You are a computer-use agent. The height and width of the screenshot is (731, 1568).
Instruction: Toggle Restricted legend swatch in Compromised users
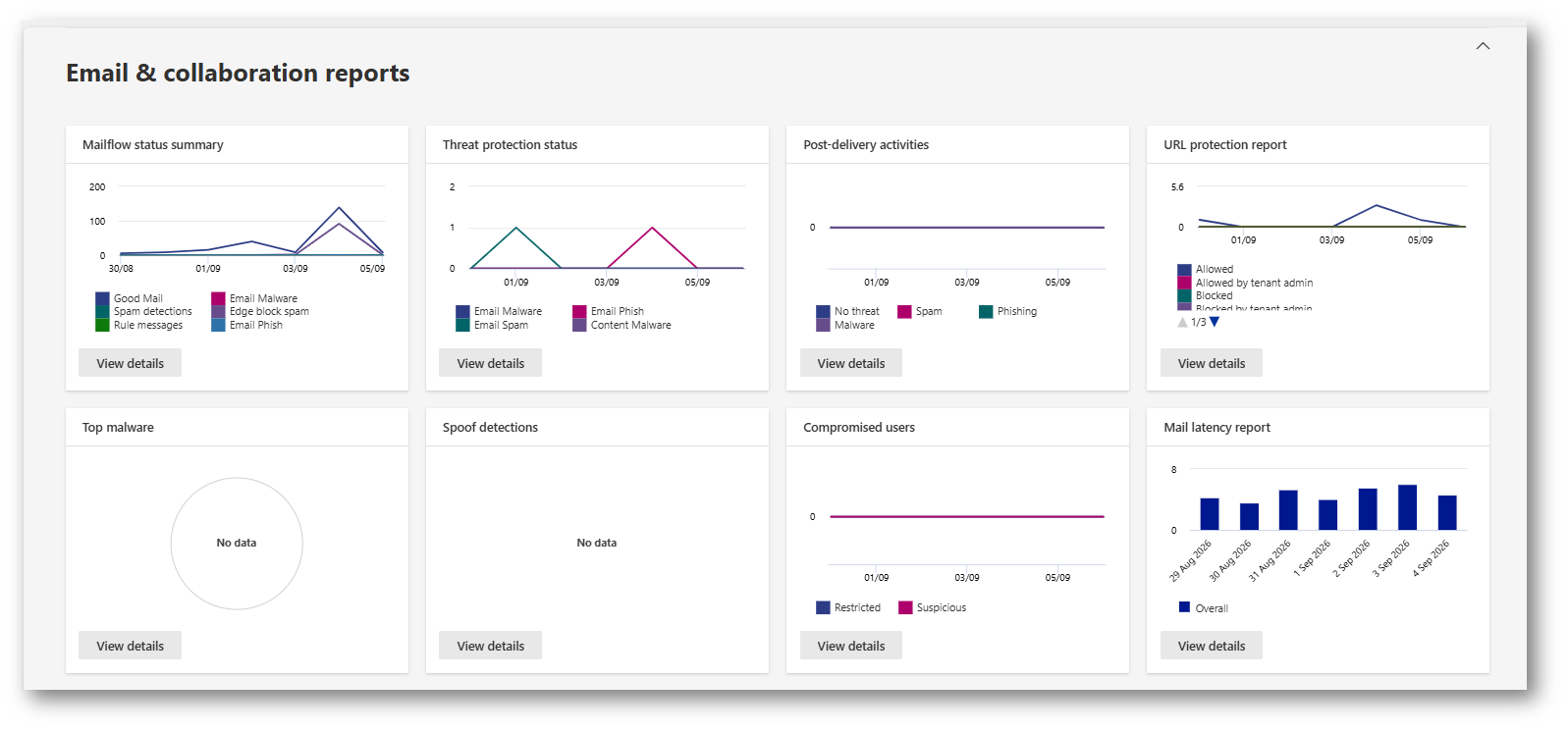point(823,607)
